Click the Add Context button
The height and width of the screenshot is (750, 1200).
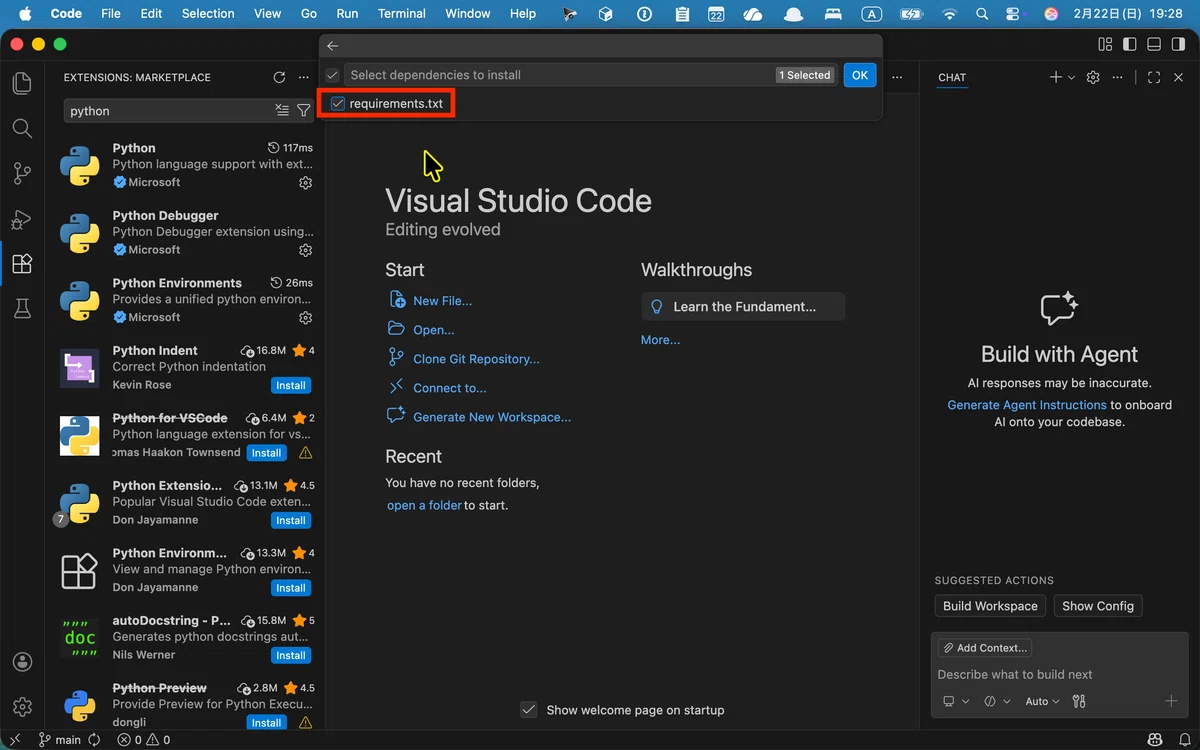tap(984, 648)
